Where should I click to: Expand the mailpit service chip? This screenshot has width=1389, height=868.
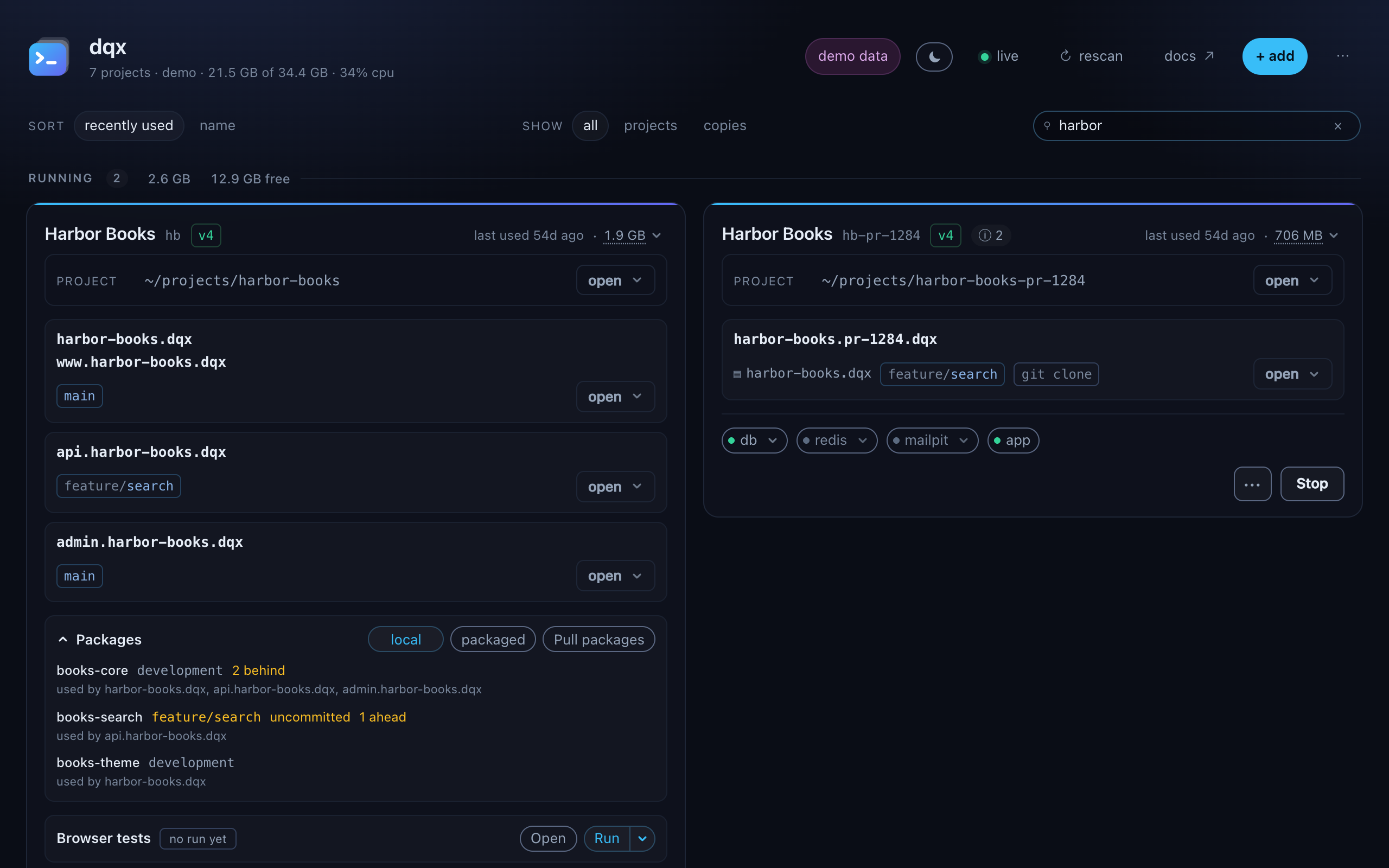click(x=932, y=441)
